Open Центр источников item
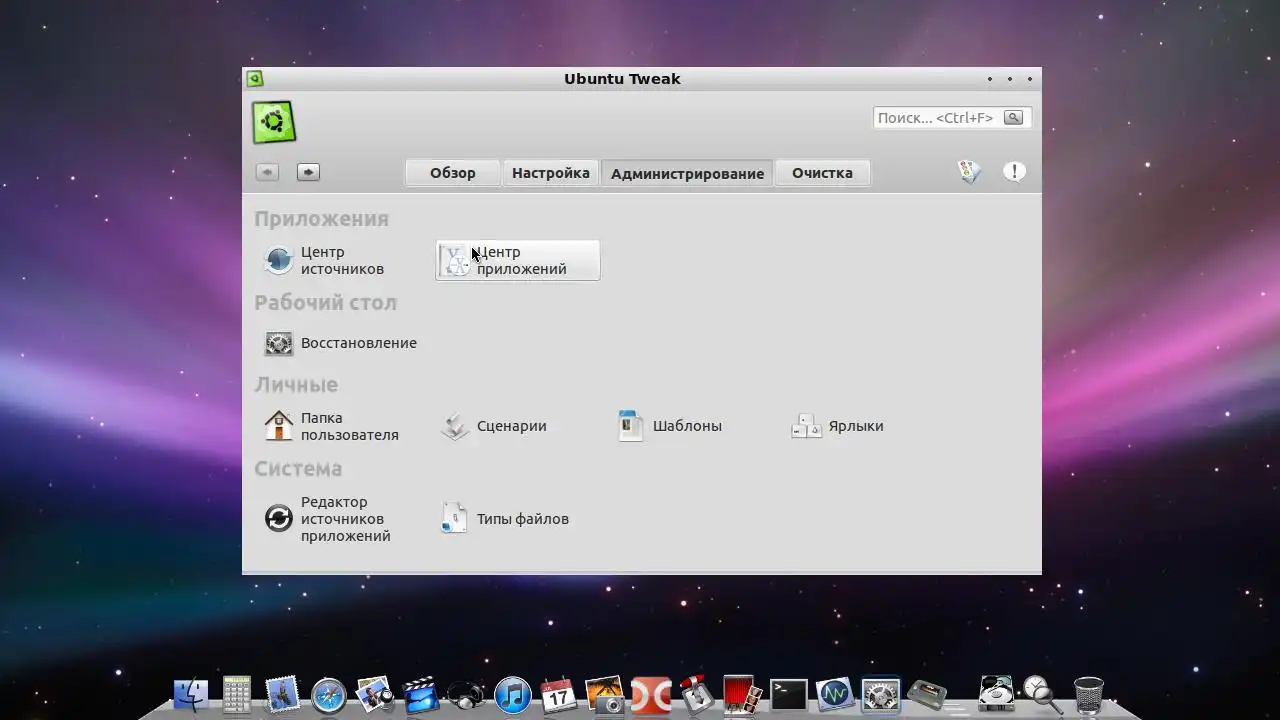1280x720 pixels. (x=324, y=260)
